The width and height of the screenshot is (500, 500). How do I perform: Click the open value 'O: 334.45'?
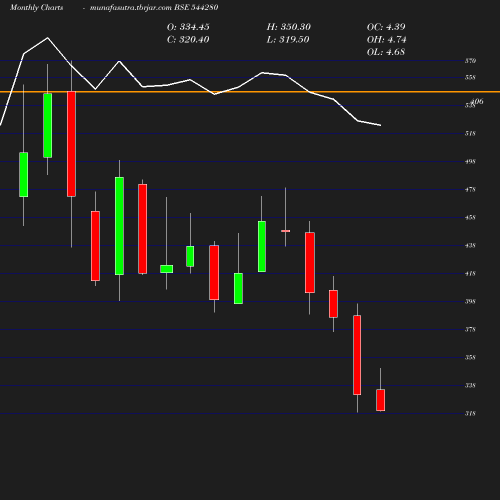(188, 27)
